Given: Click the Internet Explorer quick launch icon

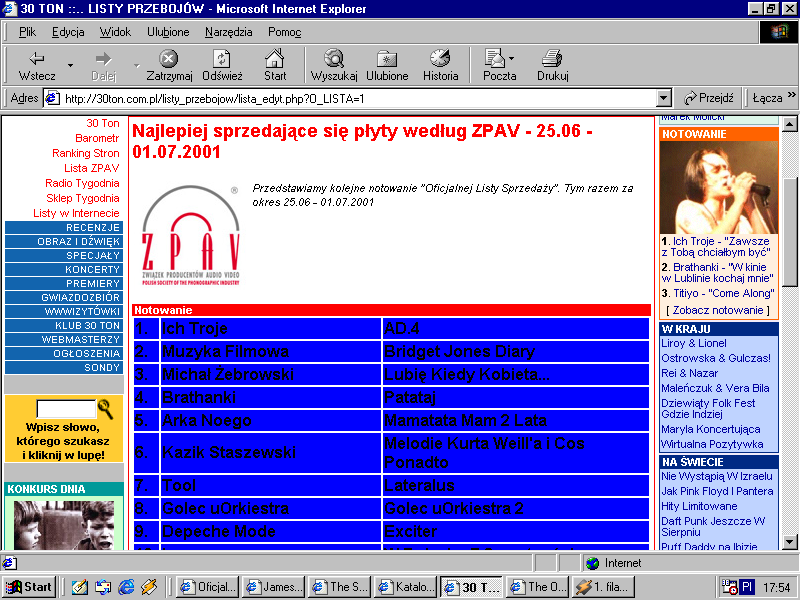Looking at the screenshot, I should click(x=126, y=587).
